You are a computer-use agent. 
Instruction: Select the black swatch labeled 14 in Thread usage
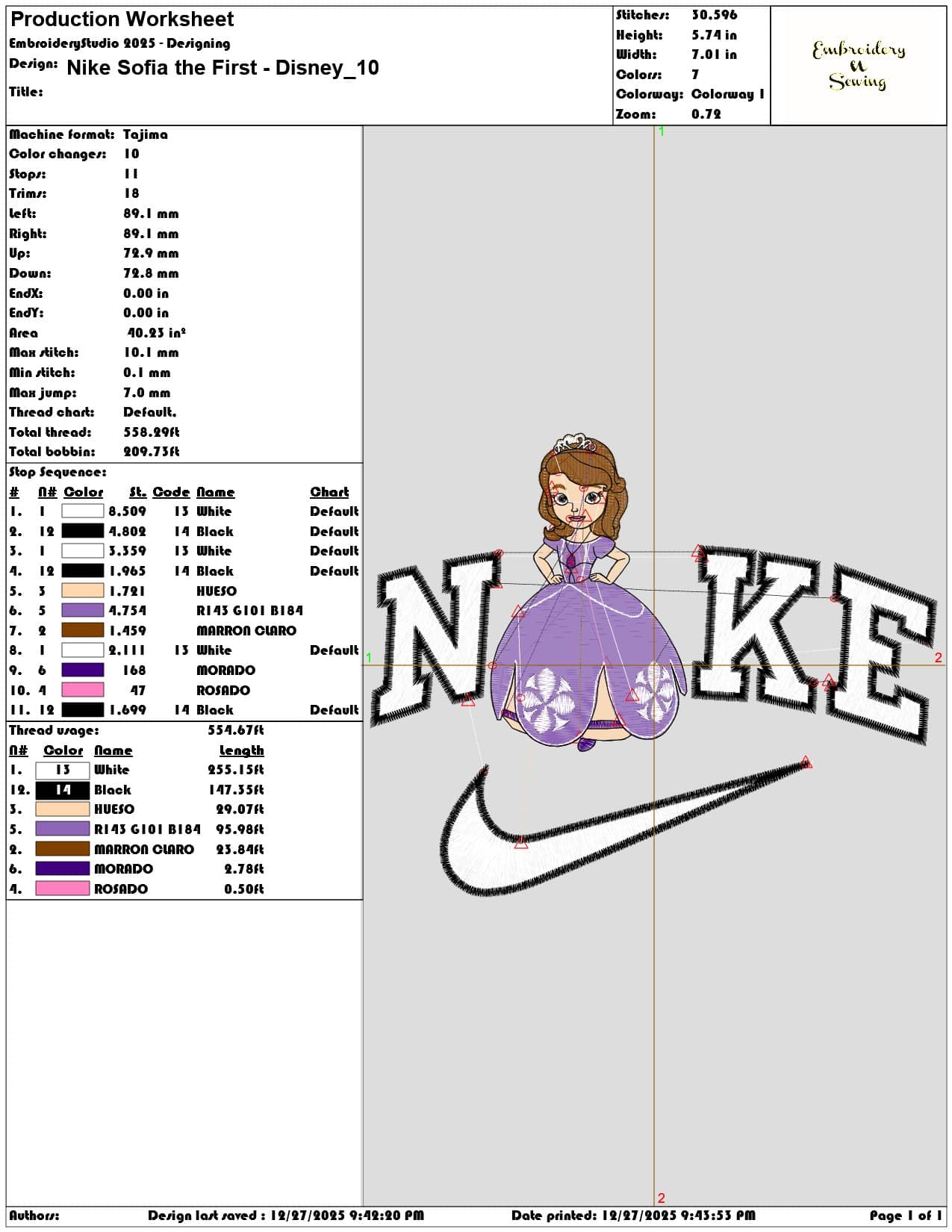[x=63, y=790]
